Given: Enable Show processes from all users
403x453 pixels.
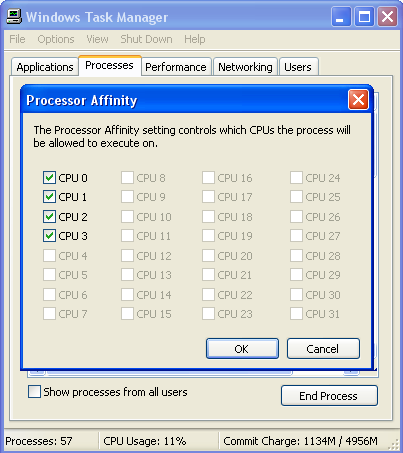Looking at the screenshot, I should 34,392.
